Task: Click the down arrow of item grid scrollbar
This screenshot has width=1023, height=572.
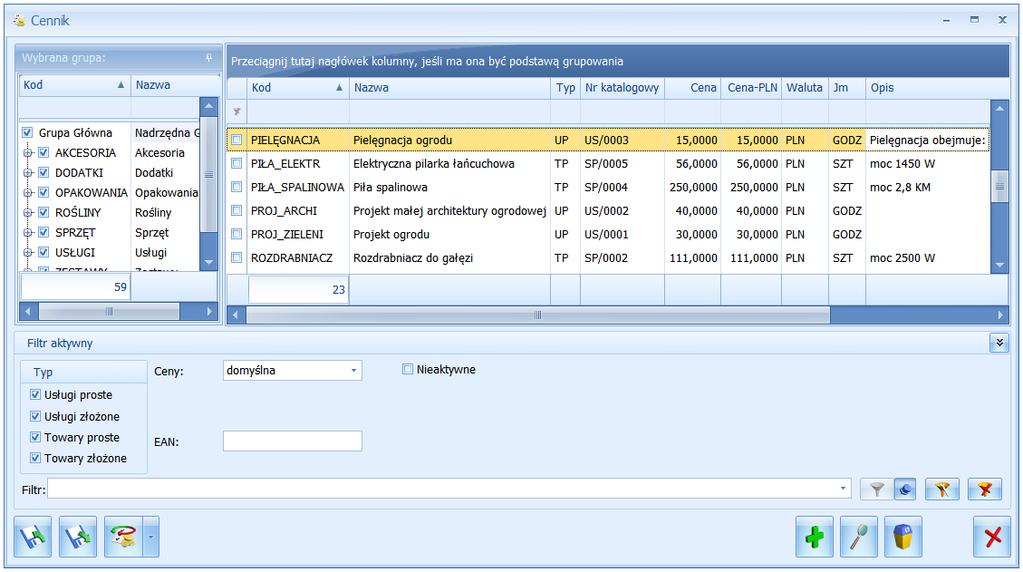Action: click(999, 265)
